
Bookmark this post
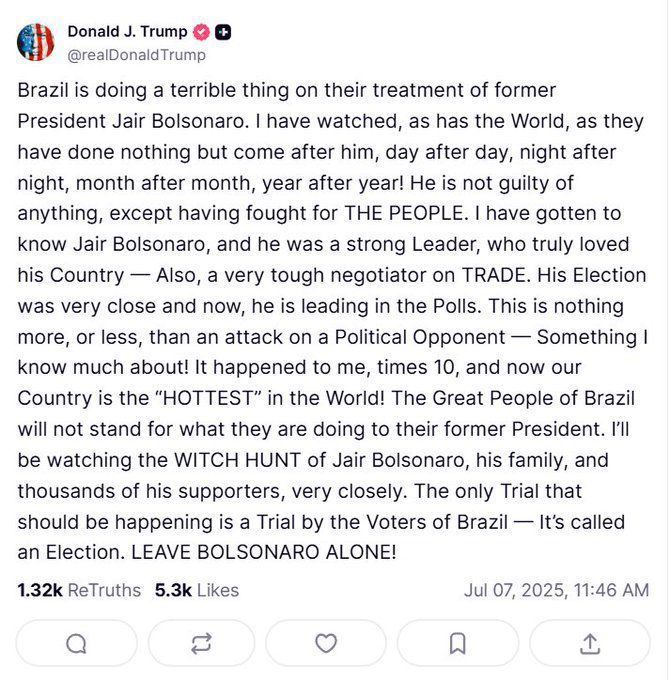[457, 643]
